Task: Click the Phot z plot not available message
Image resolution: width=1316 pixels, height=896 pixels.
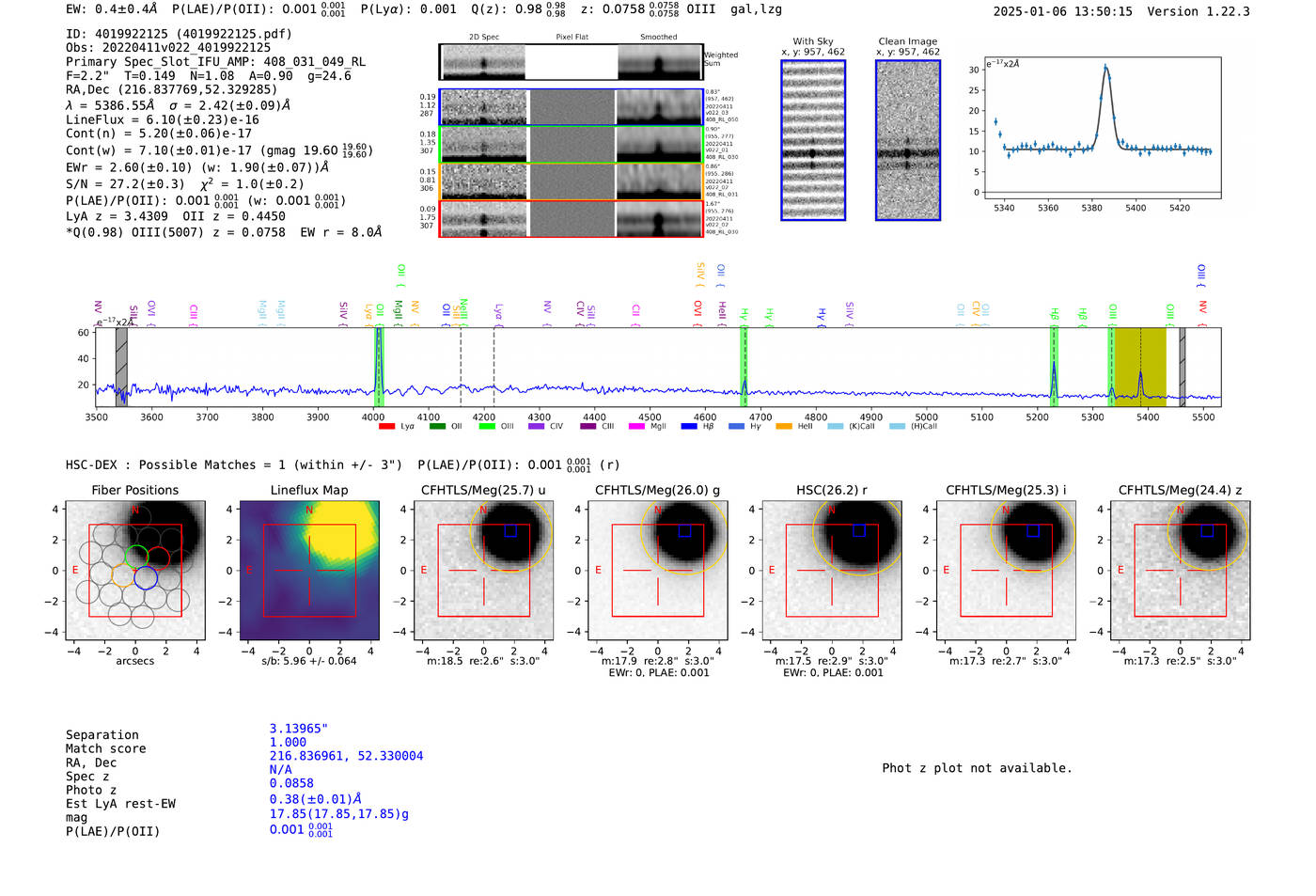Action: [977, 768]
